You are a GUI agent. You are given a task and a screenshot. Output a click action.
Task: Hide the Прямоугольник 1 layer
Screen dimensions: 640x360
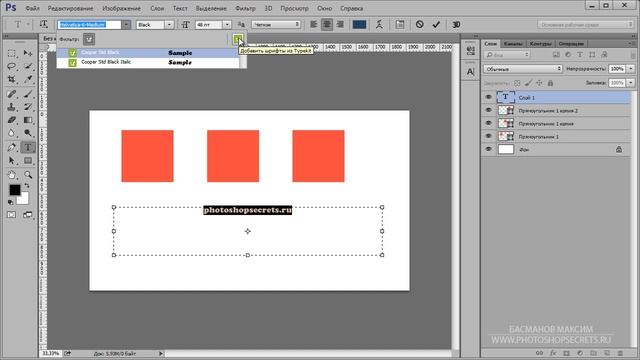(488, 136)
